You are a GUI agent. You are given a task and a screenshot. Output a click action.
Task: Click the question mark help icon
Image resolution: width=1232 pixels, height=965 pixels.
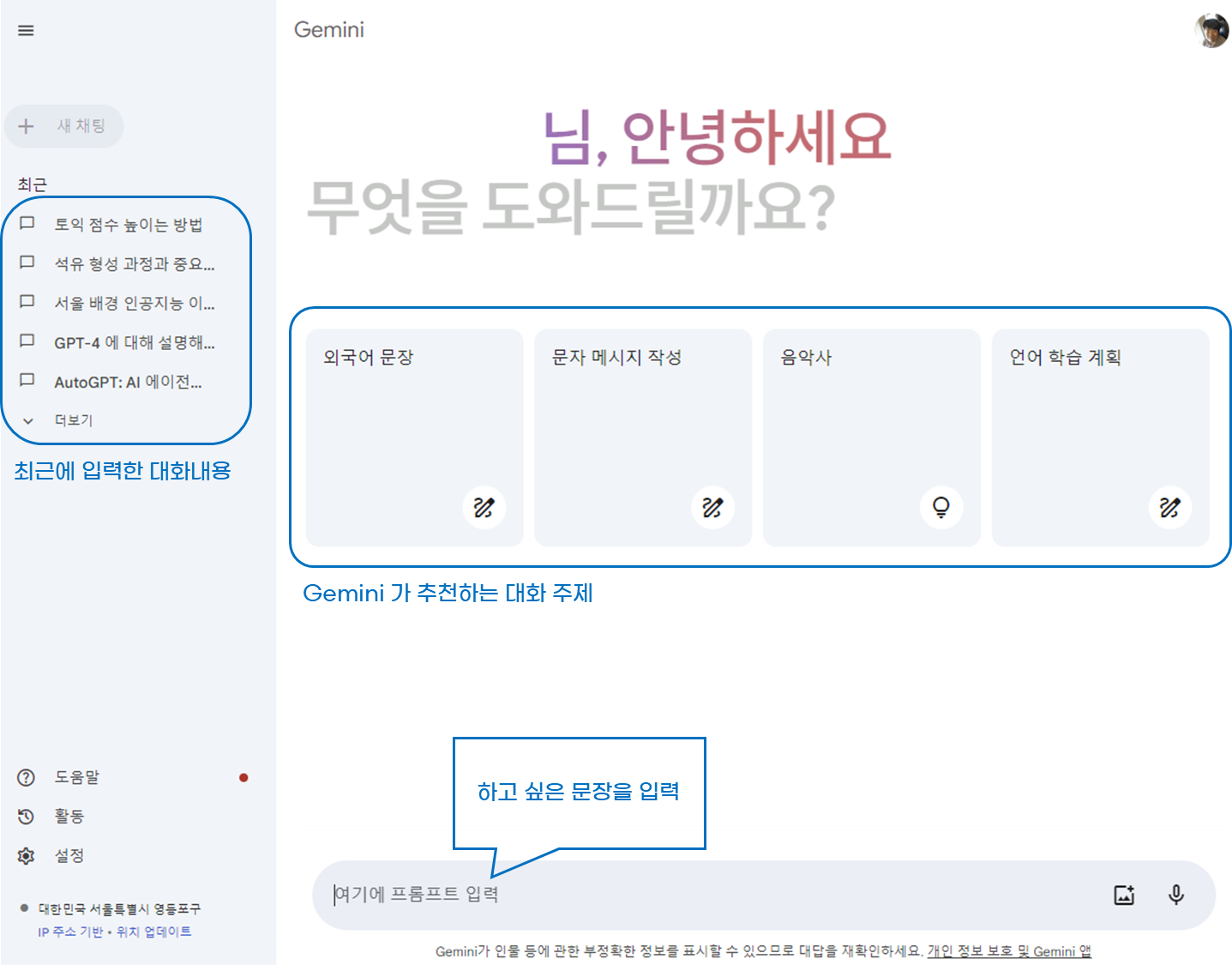(27, 778)
